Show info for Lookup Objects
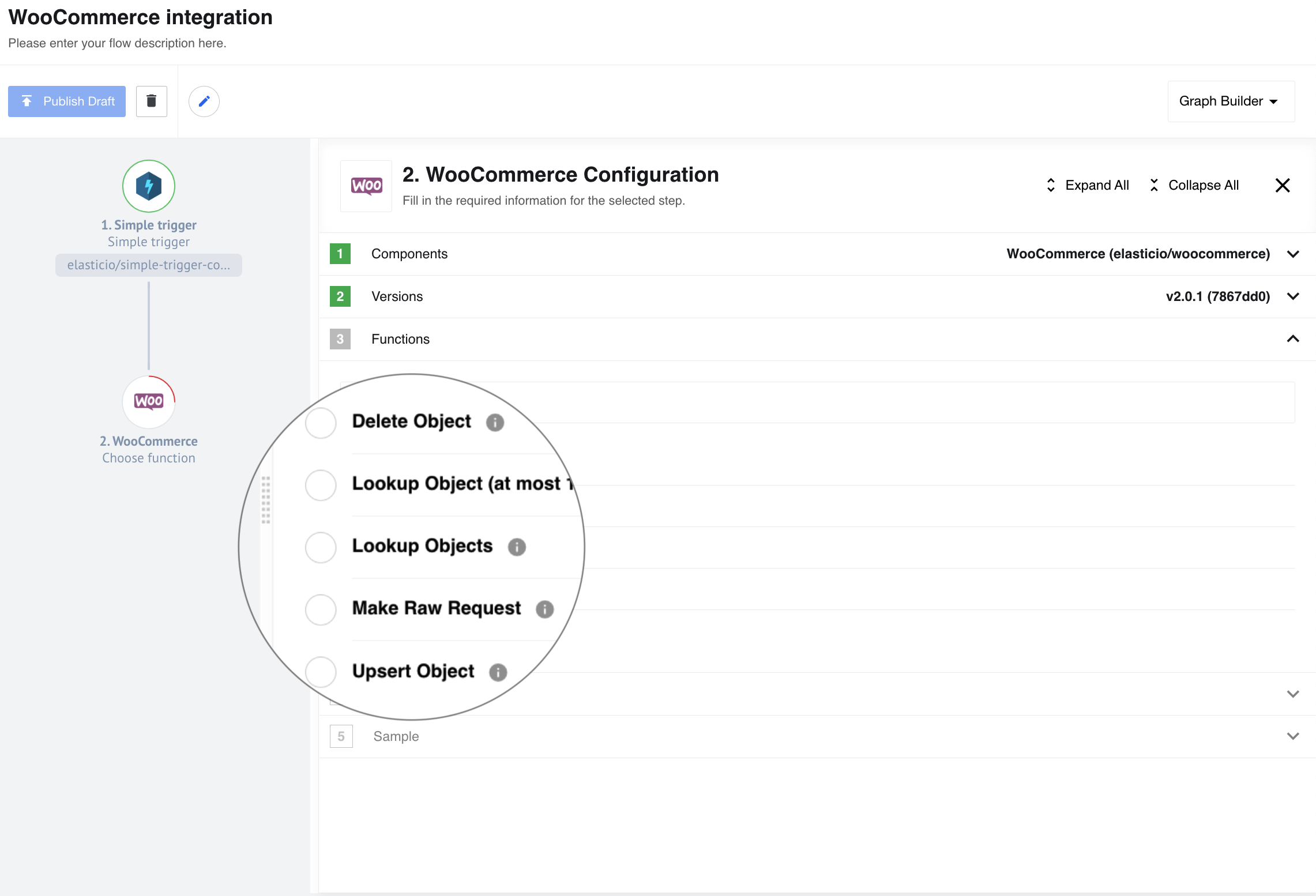Screen dimensions: 1316x896 (x=517, y=547)
